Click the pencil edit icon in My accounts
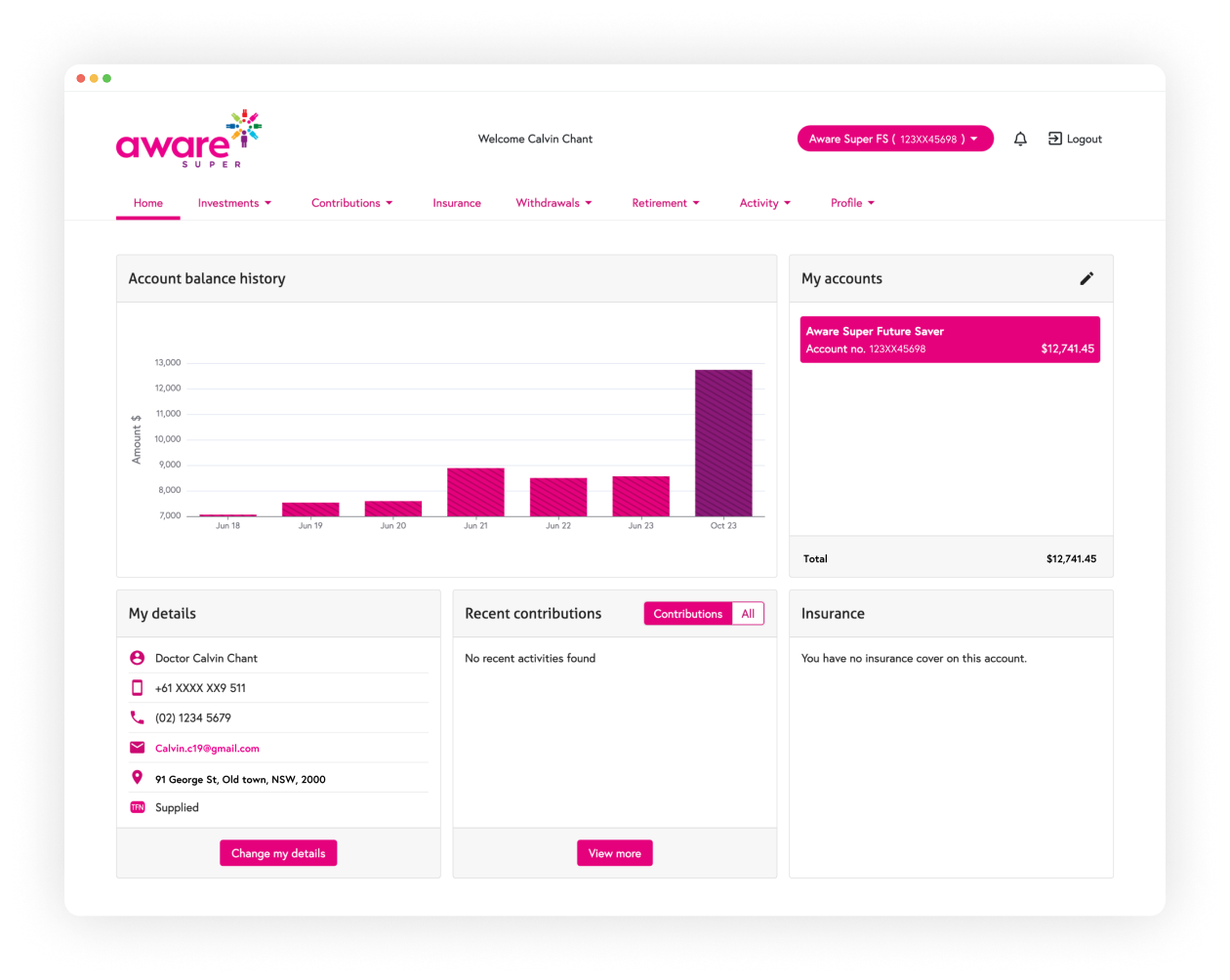The height and width of the screenshot is (980, 1230). point(1086,278)
